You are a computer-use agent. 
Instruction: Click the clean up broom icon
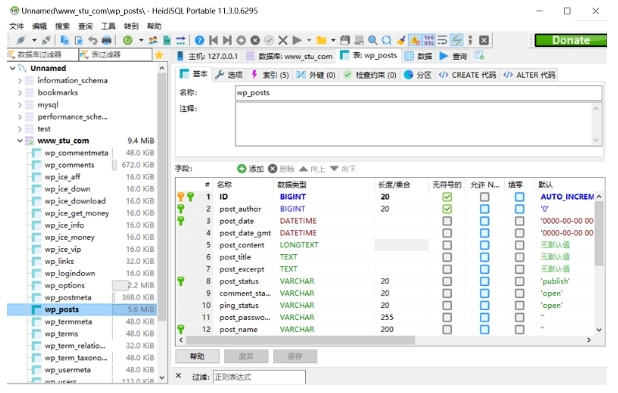click(x=401, y=40)
